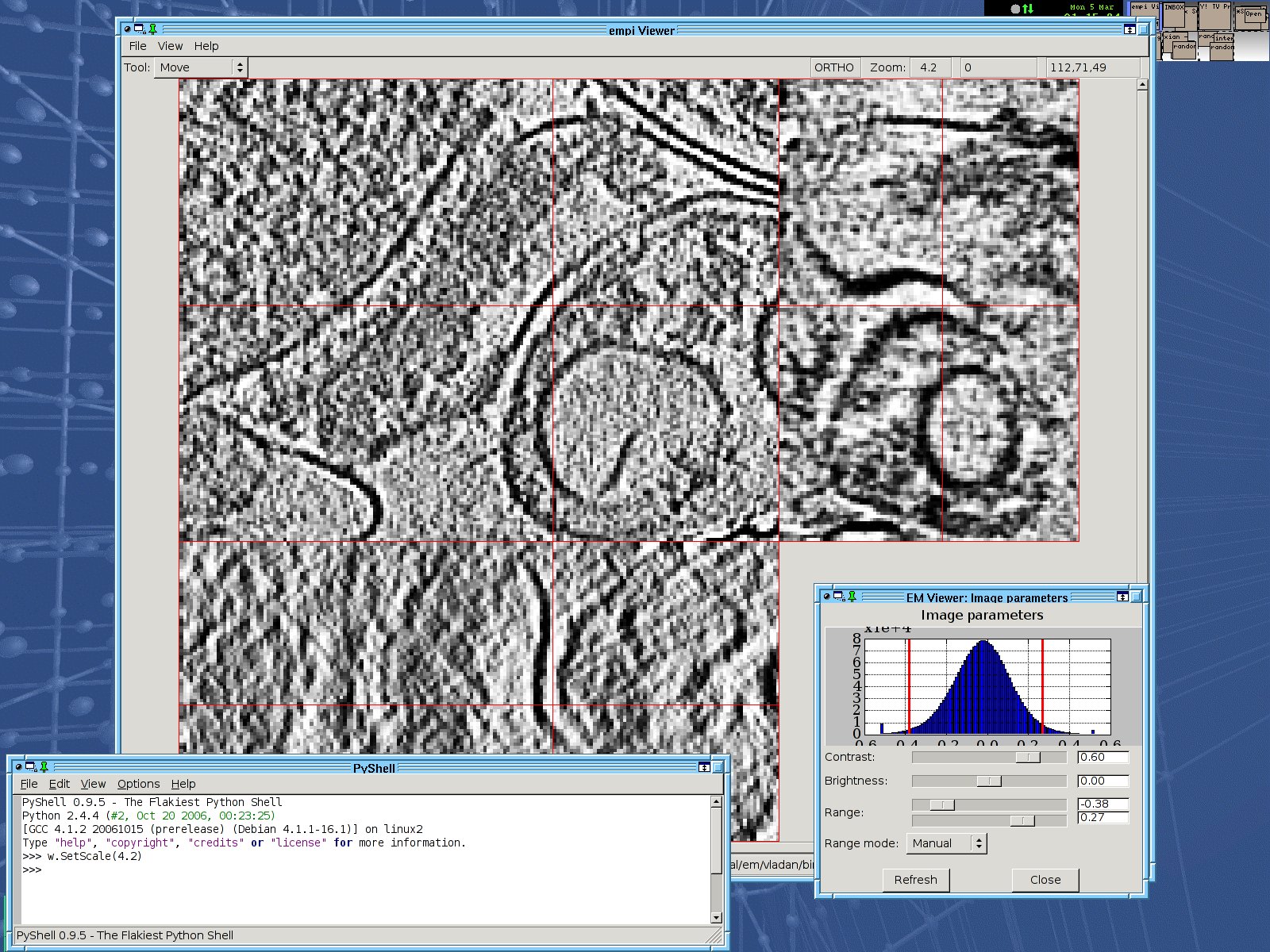Click the PyShell scrollbar down arrow
Viewport: 1270px width, 952px height.
click(x=716, y=918)
